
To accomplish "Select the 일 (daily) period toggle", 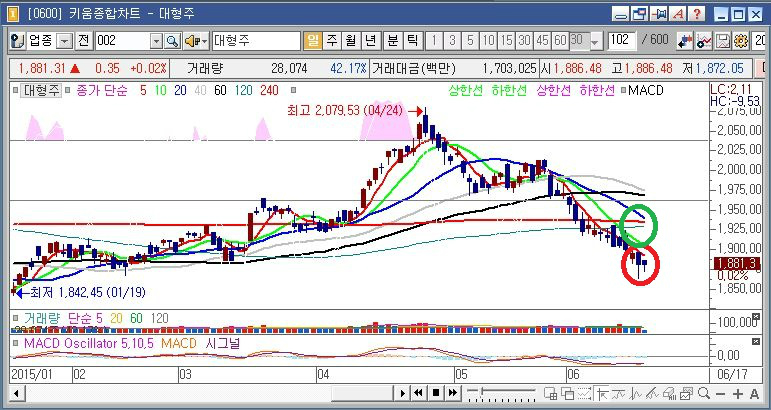I will tap(312, 41).
